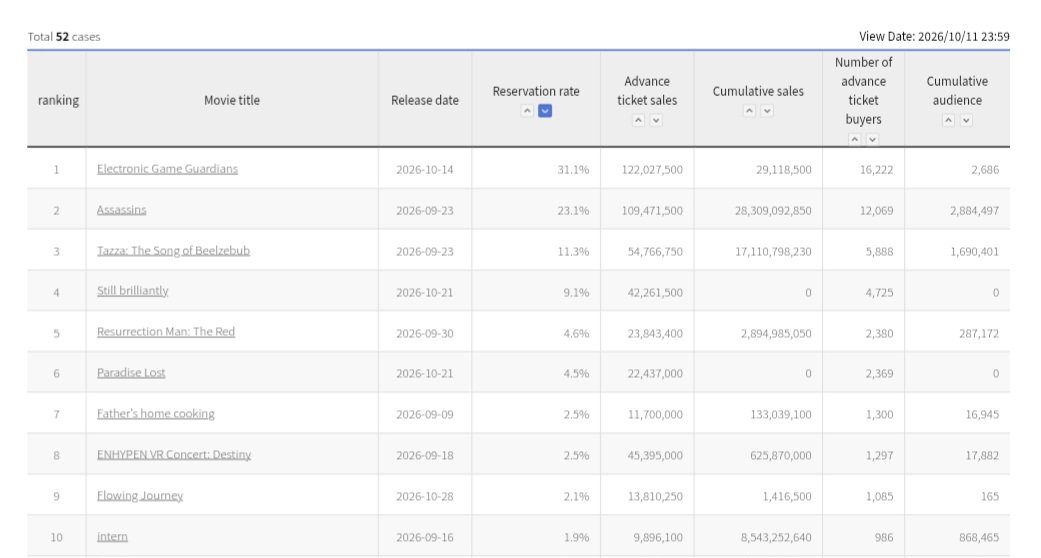1041x558 pixels.
Task: Open the Assassins movie link
Action: (121, 210)
